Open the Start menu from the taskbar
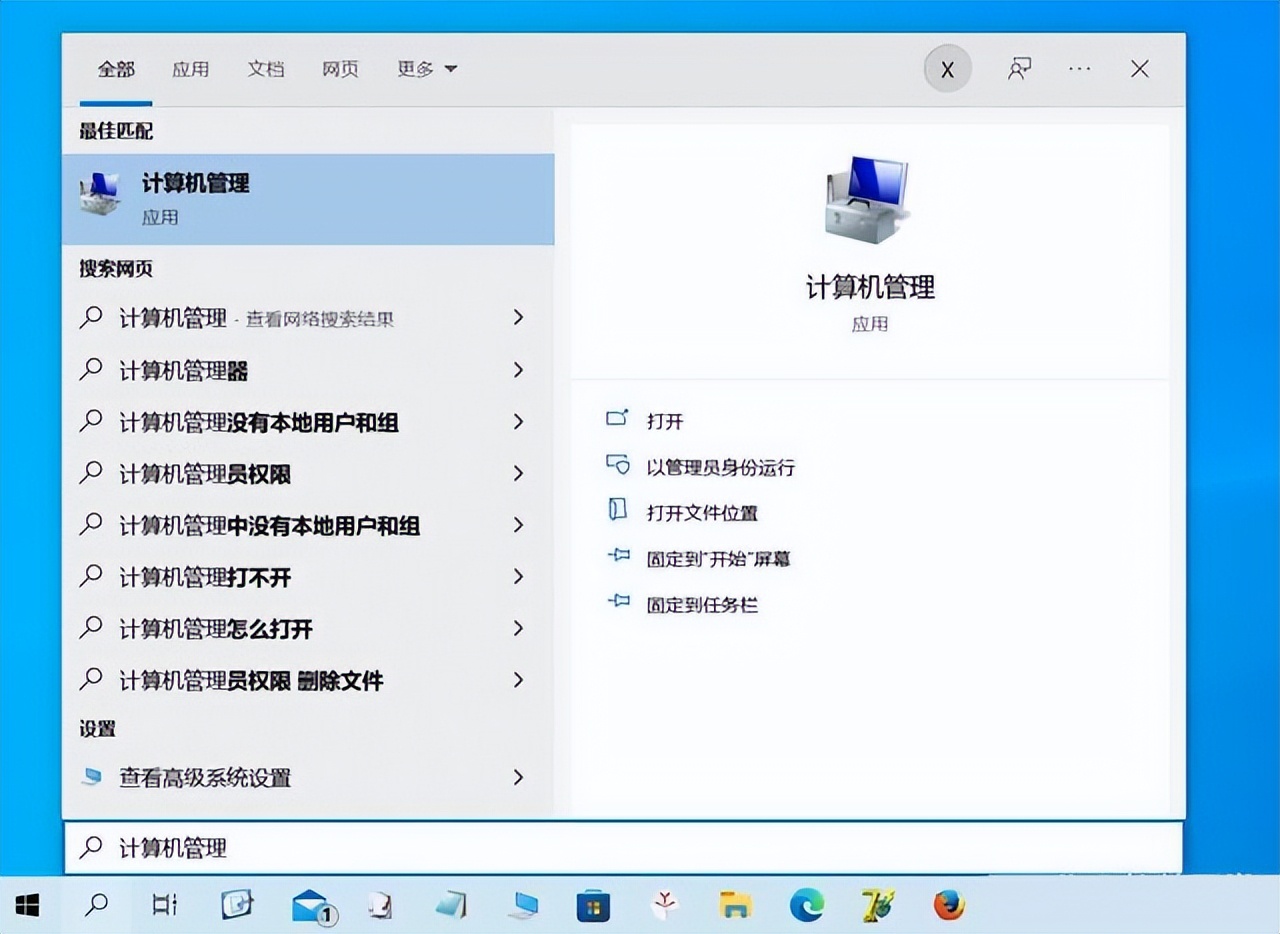This screenshot has height=934, width=1280. click(x=27, y=907)
